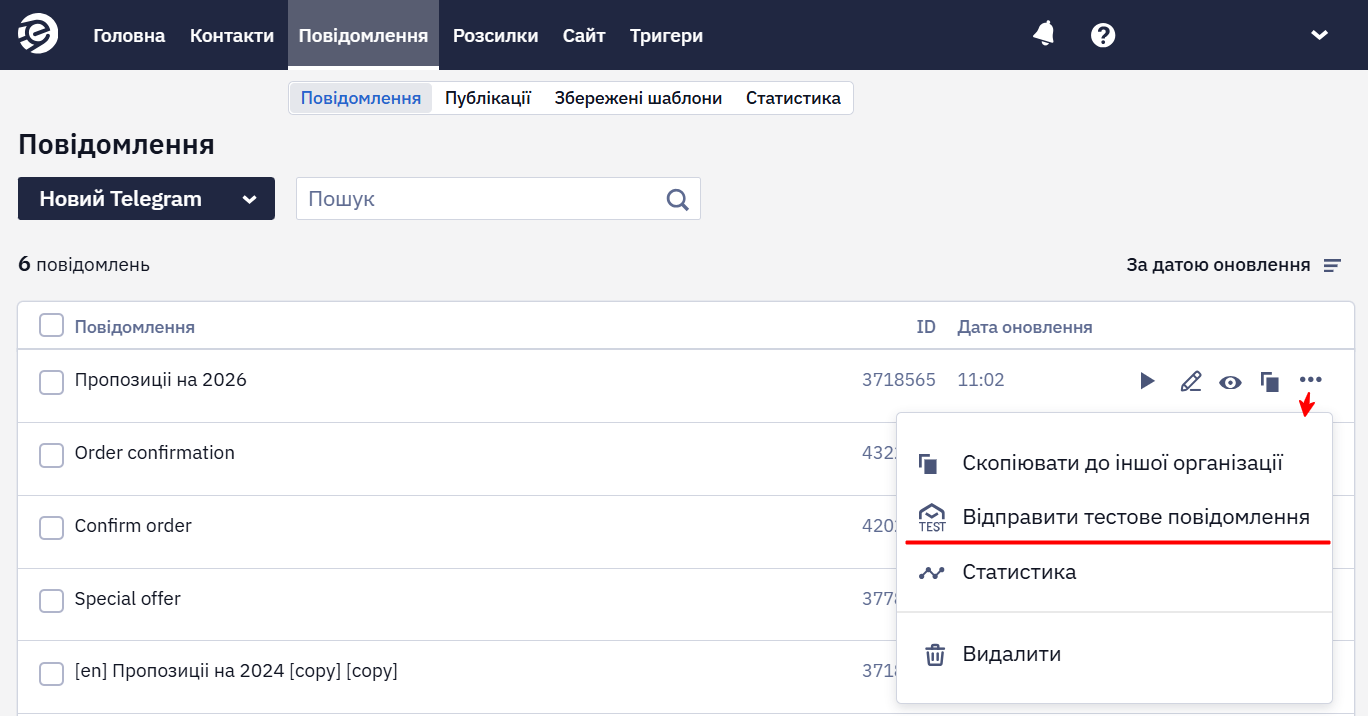Expand the account menu chevron
Screen dimensions: 1368x716
1319,35
